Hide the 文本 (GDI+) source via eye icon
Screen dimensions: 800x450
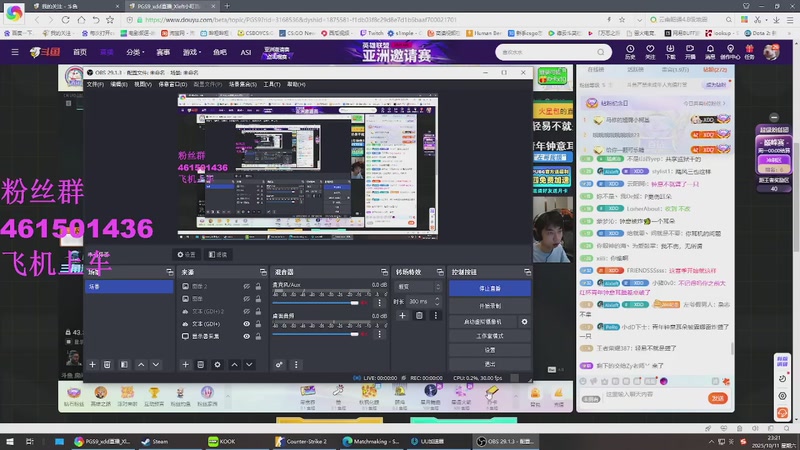[x=246, y=323]
